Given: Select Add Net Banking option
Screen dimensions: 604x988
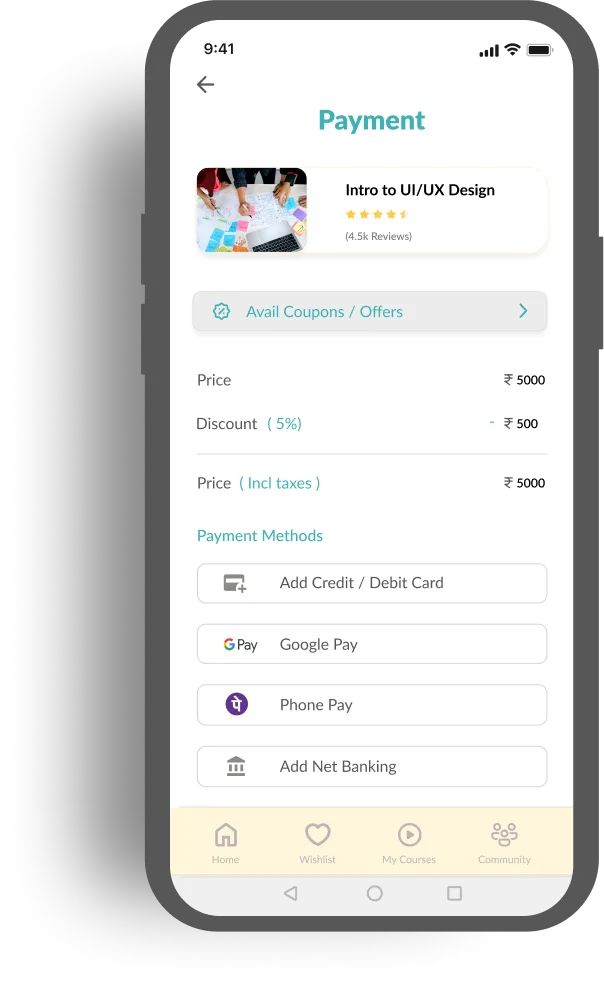Looking at the screenshot, I should click(x=372, y=766).
